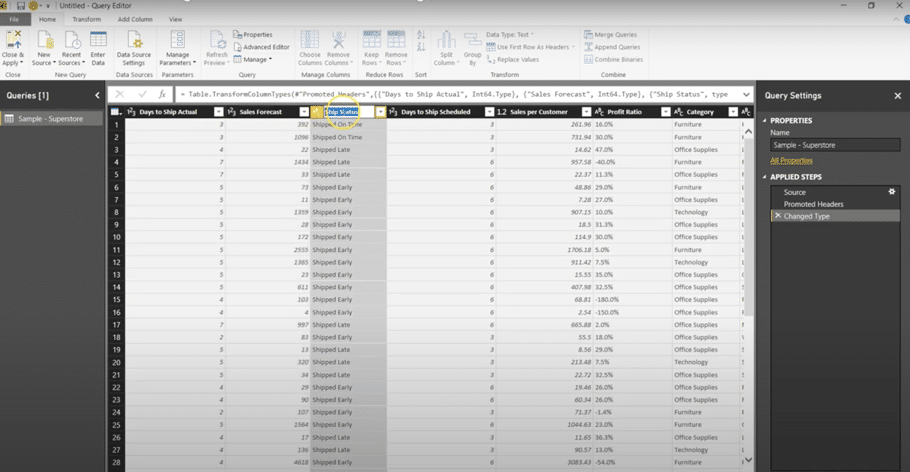Screen dimensions: 910x472
Task: Expand the formula bar with chevron
Action: point(746,94)
